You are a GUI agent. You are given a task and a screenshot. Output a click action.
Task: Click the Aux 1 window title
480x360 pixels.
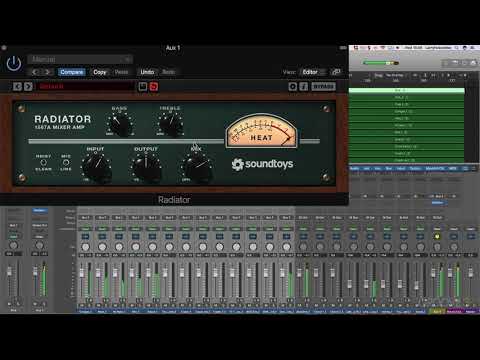coord(173,48)
